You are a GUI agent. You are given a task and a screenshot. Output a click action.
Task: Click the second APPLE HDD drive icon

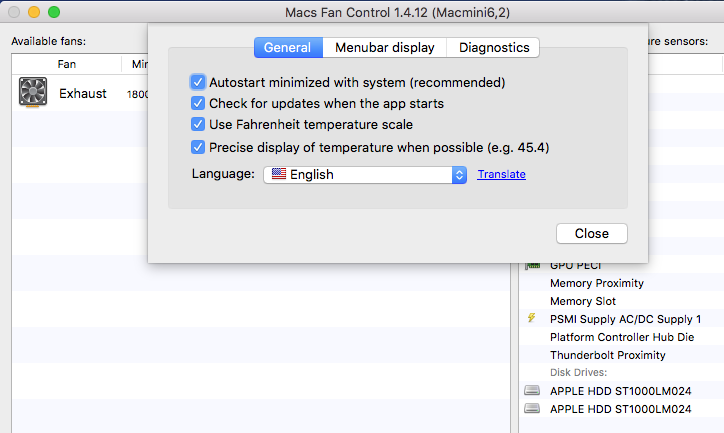point(532,409)
